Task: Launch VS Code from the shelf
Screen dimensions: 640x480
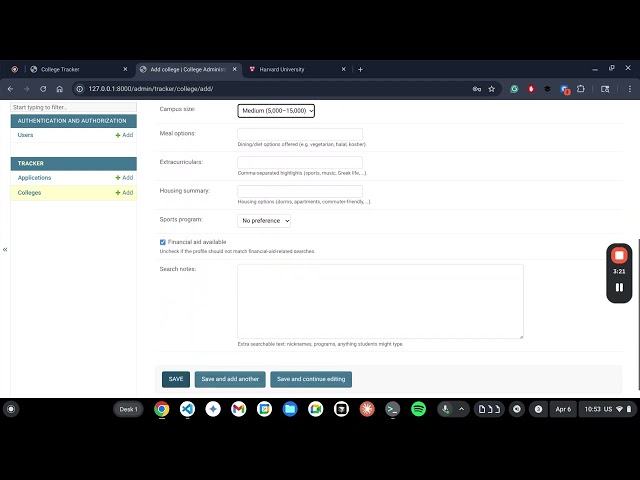Action: pyautogui.click(x=187, y=409)
